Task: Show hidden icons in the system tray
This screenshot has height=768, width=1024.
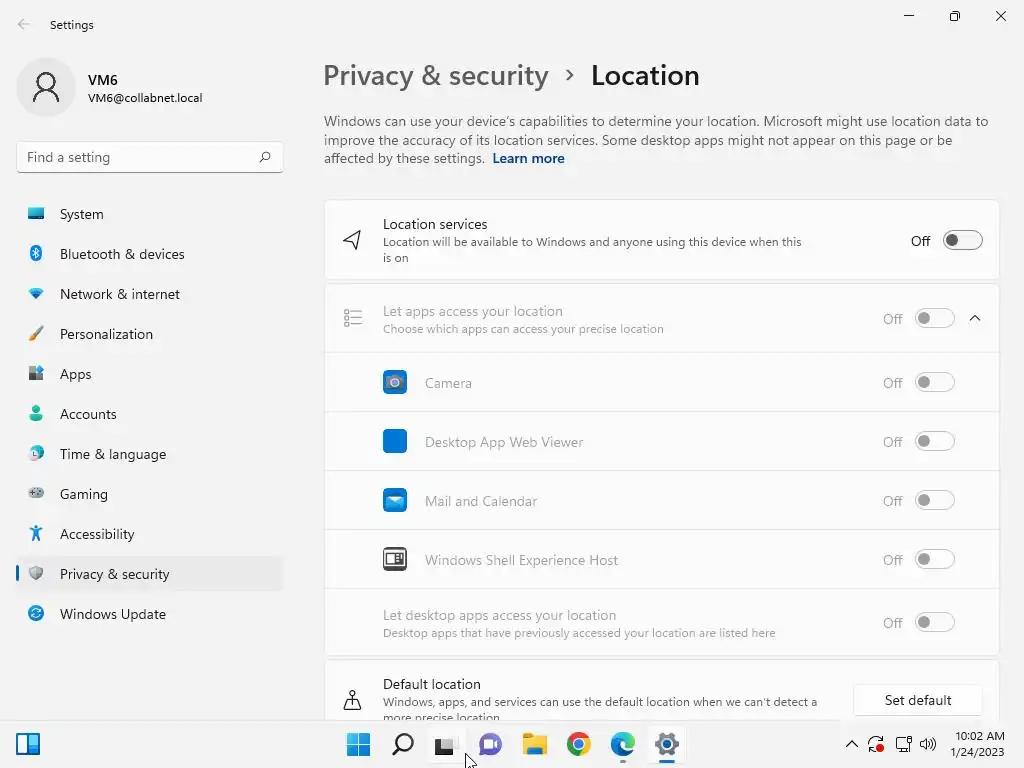Action: coord(851,744)
